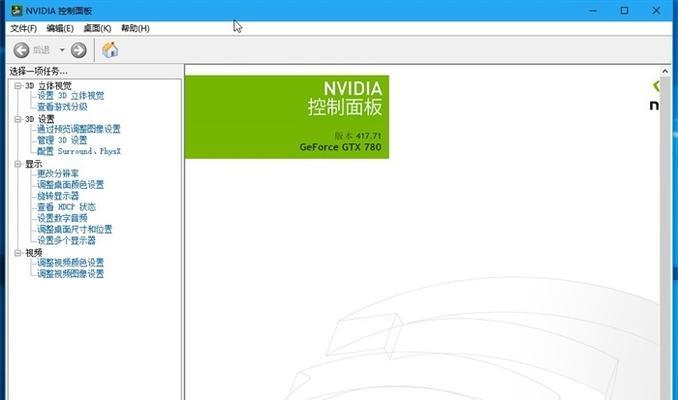Collapse the 3D 立体视觉 tree node
This screenshot has width=678, height=400.
[x=18, y=86]
